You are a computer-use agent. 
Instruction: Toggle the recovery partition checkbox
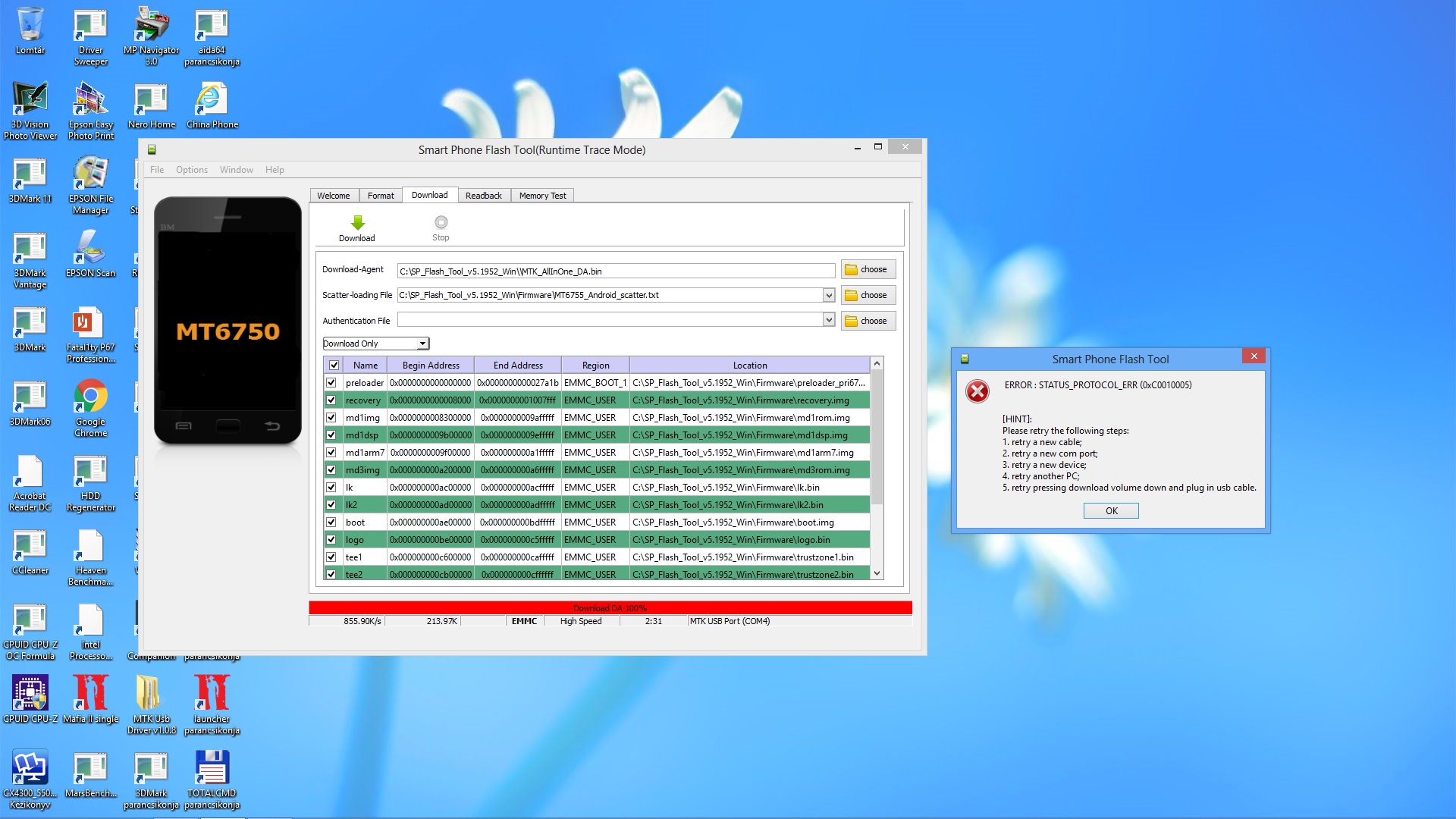331,400
